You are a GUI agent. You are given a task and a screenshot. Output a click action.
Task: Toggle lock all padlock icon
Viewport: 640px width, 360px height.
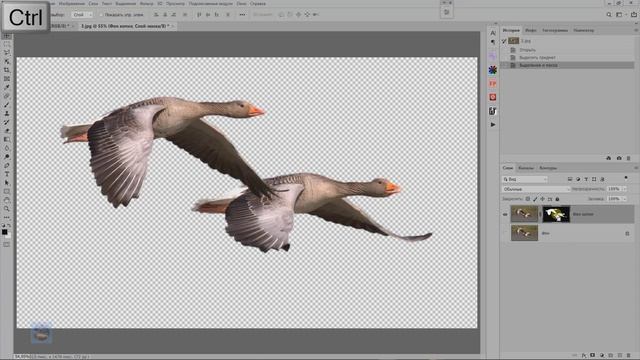point(557,199)
